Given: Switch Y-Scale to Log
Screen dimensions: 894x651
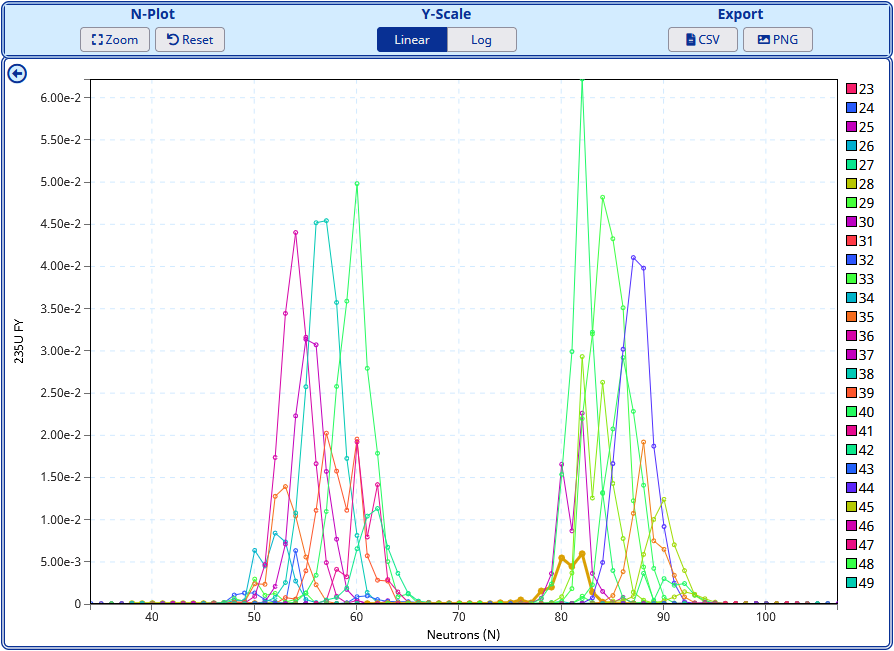Looking at the screenshot, I should [481, 40].
